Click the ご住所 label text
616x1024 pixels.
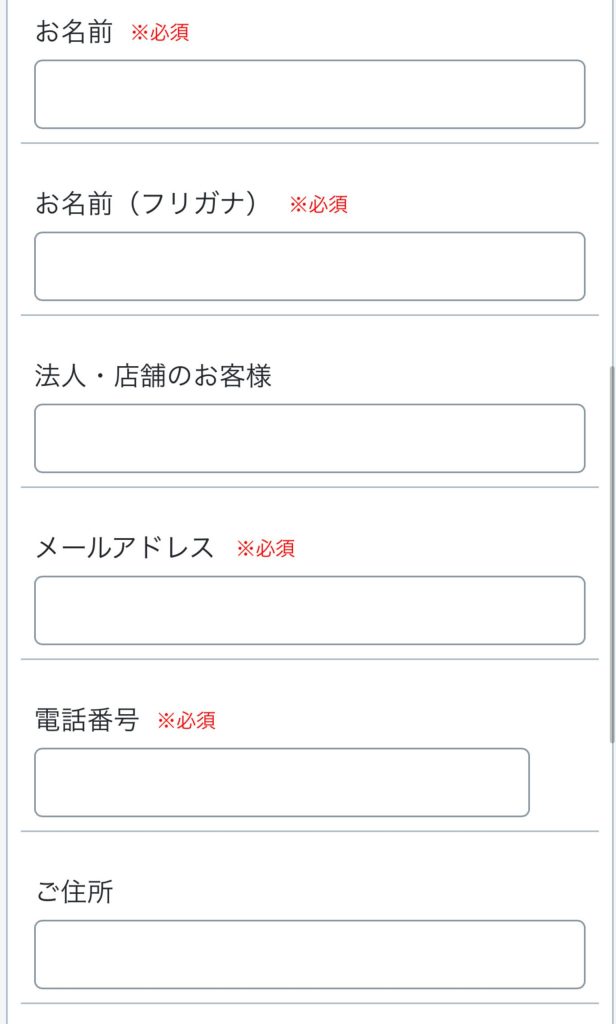point(74,892)
